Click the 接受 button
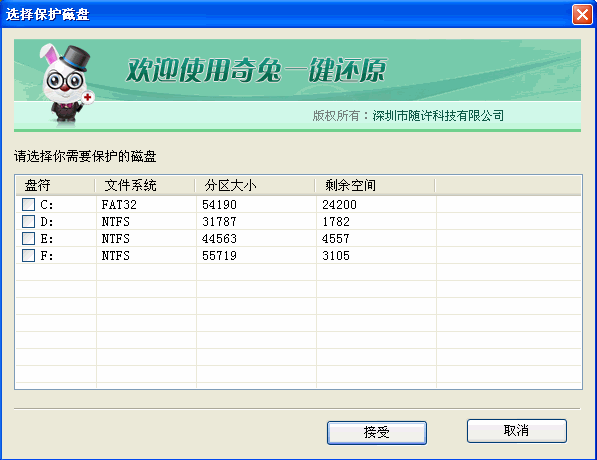This screenshot has width=597, height=460. 377,432
